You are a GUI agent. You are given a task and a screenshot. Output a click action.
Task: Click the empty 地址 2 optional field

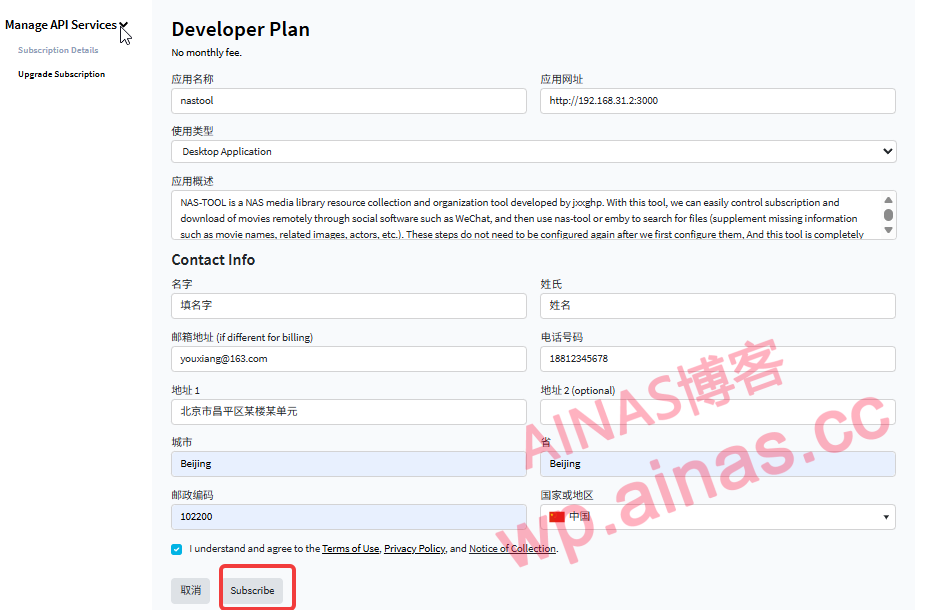point(717,411)
